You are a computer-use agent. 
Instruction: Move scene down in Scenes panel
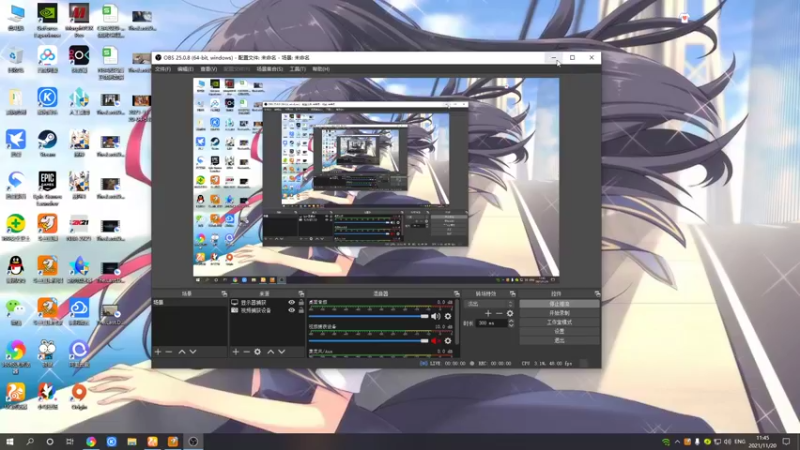coord(193,352)
